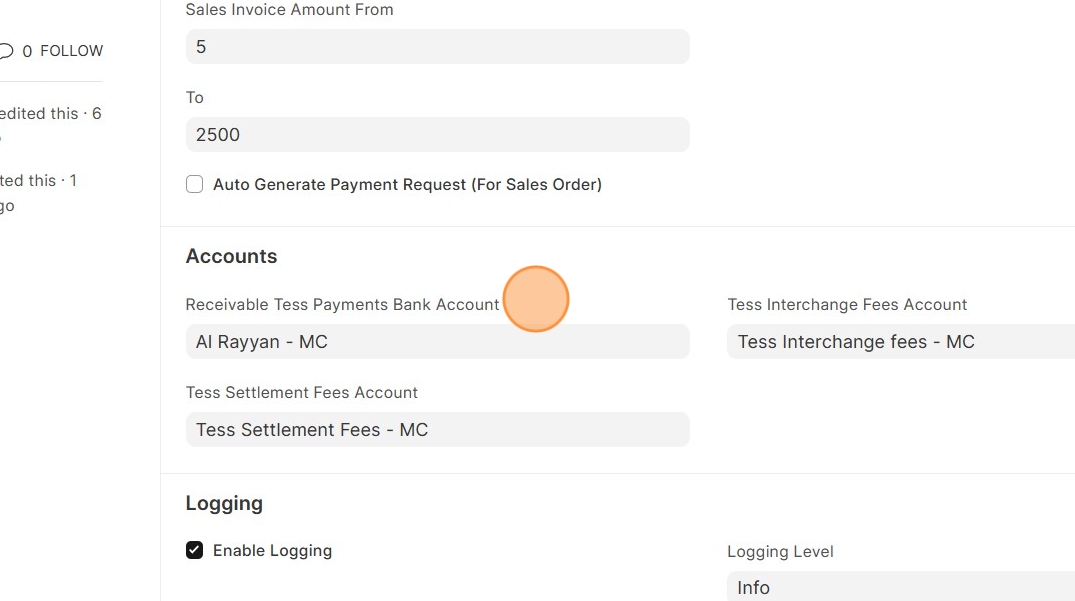Click the "Tess Interchange Fees Account" label
Viewport: 1075px width, 601px height.
[847, 305]
